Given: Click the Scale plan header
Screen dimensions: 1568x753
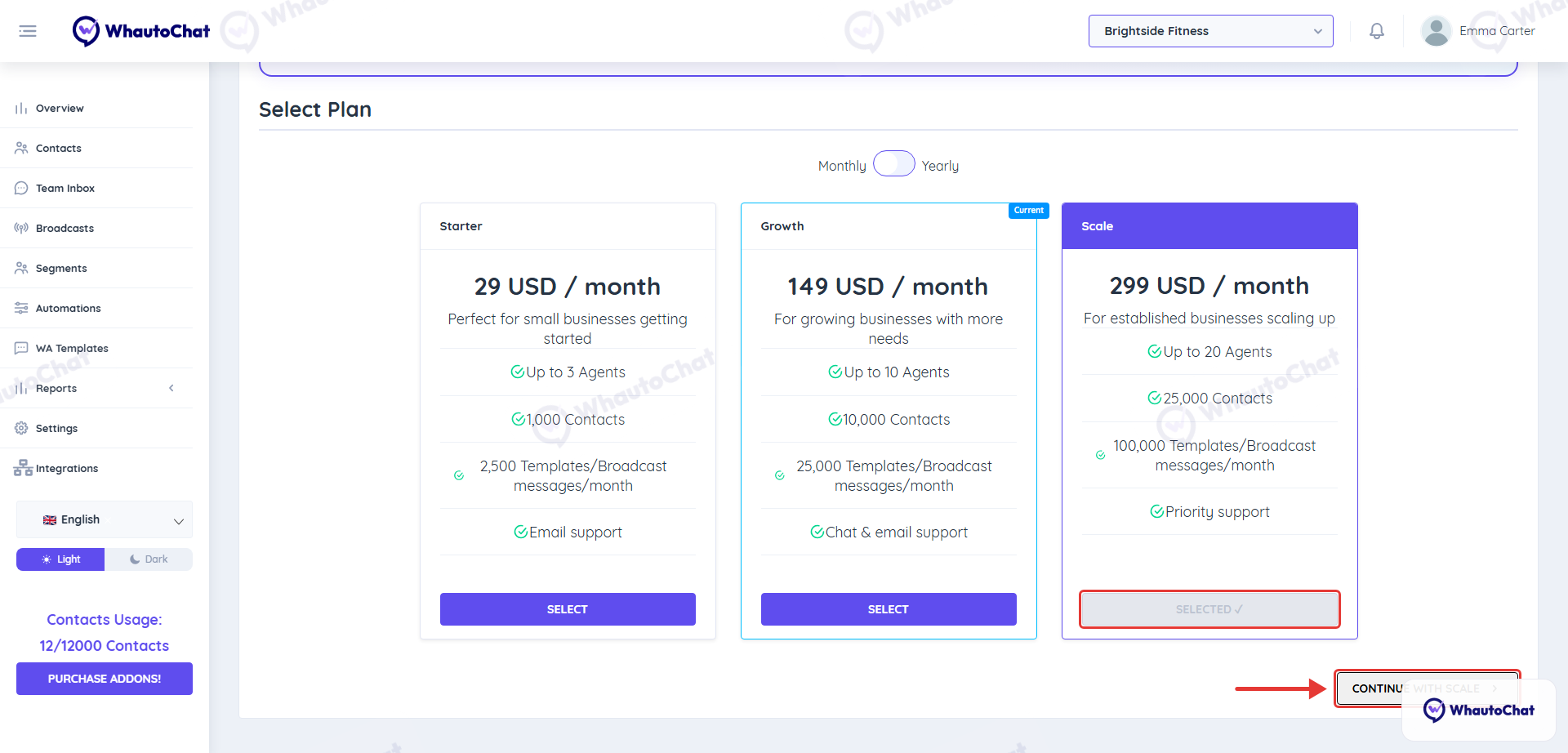Looking at the screenshot, I should click(1209, 226).
